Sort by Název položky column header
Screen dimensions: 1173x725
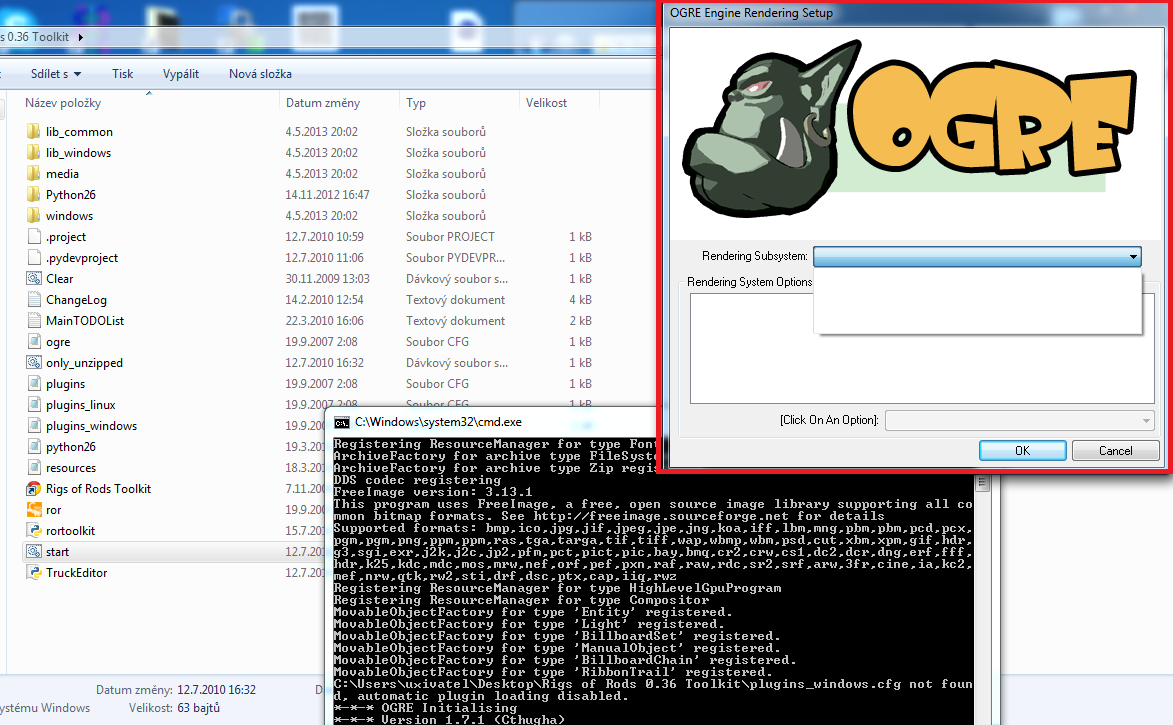pos(63,103)
